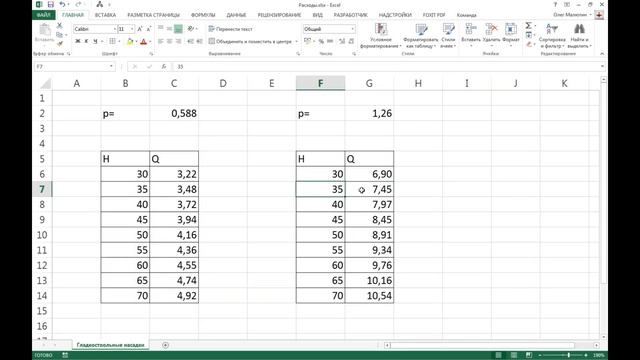640x360 pixels.
Task: Toggle underline (Ч) formatting
Action: tap(95, 41)
